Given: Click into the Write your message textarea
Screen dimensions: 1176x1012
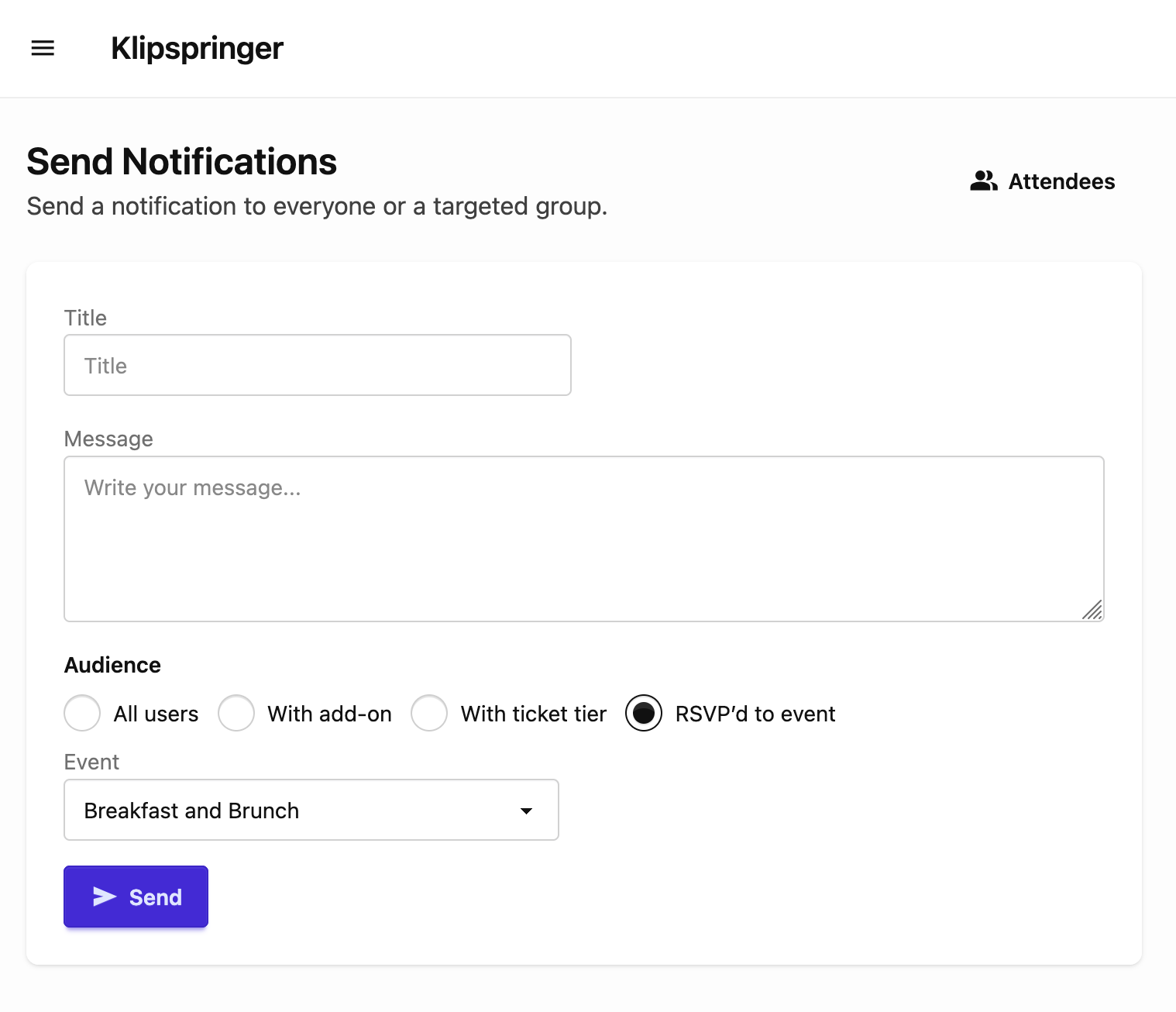Looking at the screenshot, I should pos(583,539).
